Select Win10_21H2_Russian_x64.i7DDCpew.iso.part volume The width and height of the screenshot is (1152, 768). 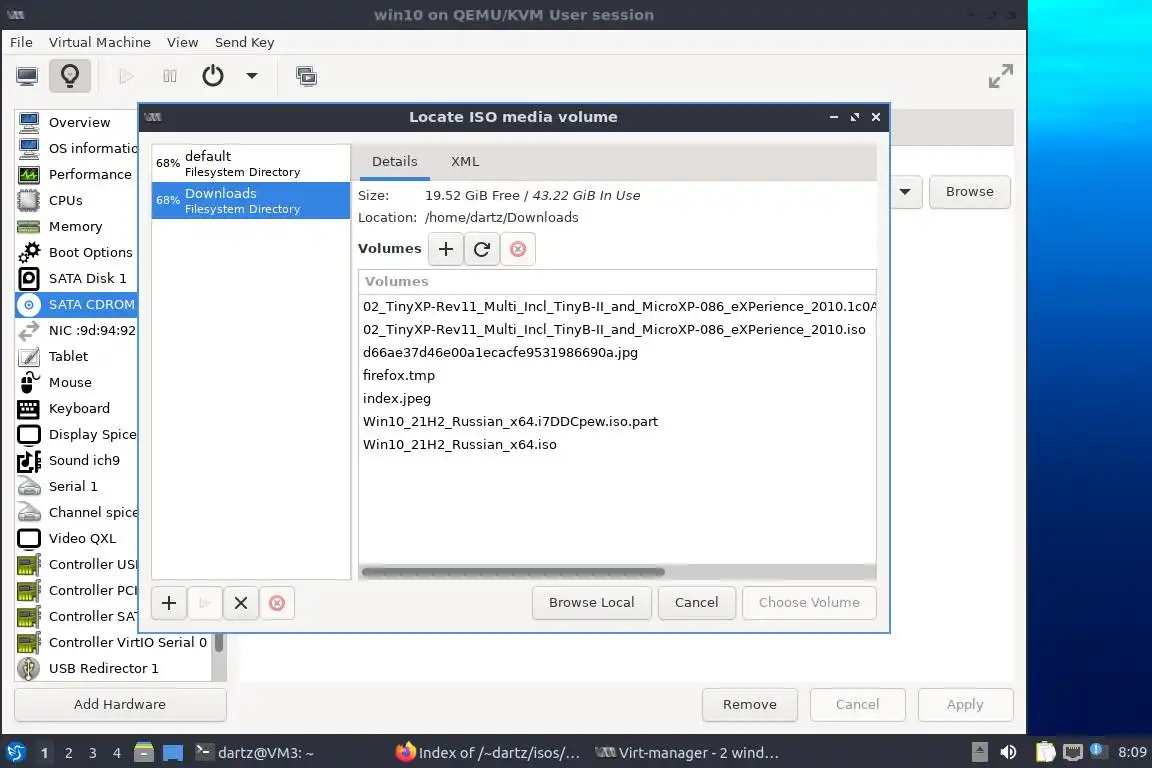point(617,422)
